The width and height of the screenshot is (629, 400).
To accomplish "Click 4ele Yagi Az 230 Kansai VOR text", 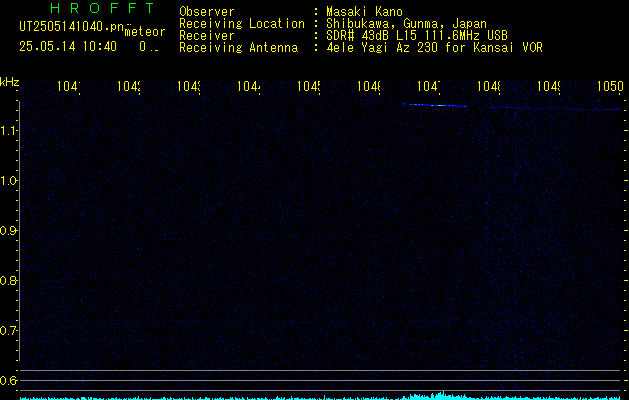I will [x=434, y=47].
